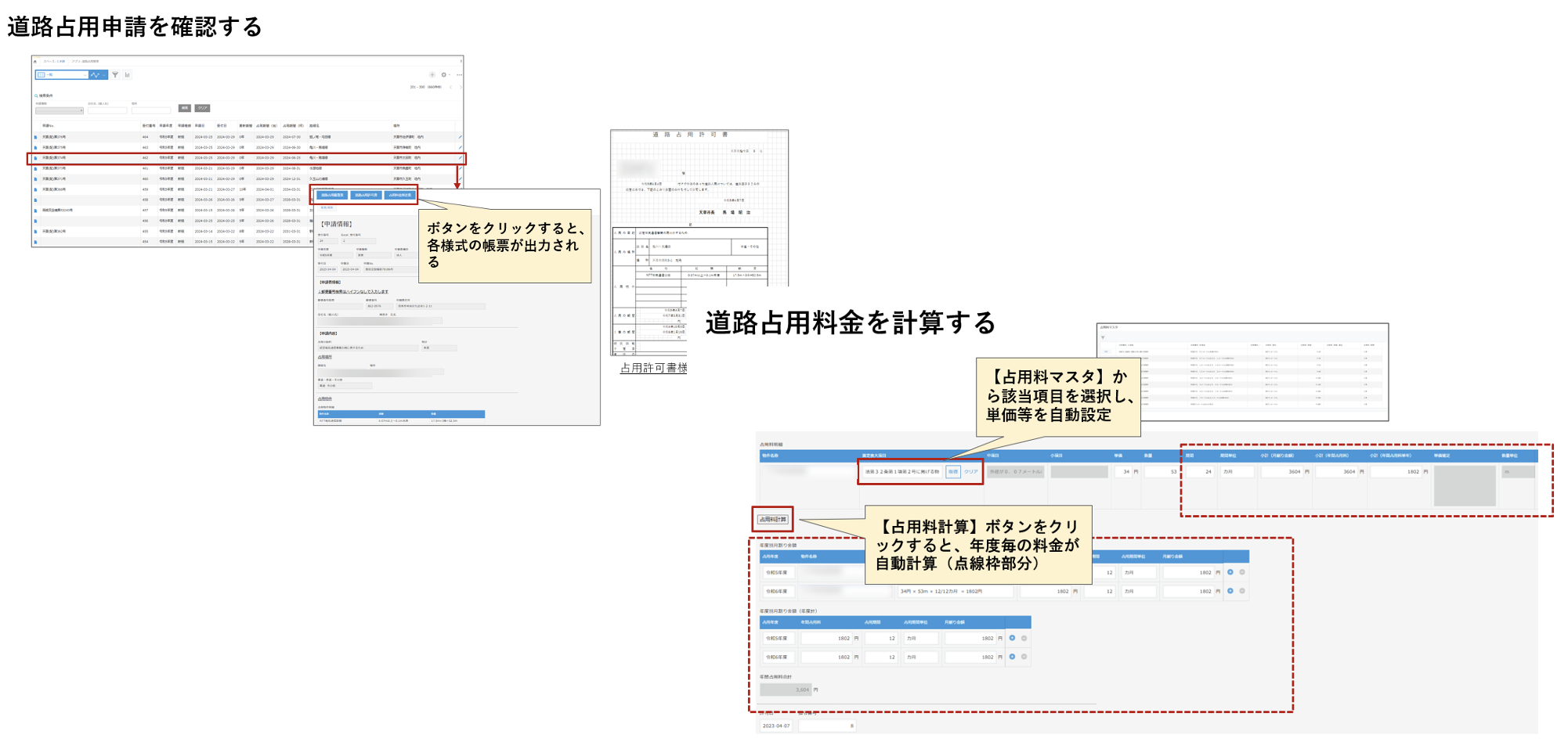This screenshot has height=742, width=1568.
Task: Open the search condition select box
Action: pos(59,110)
